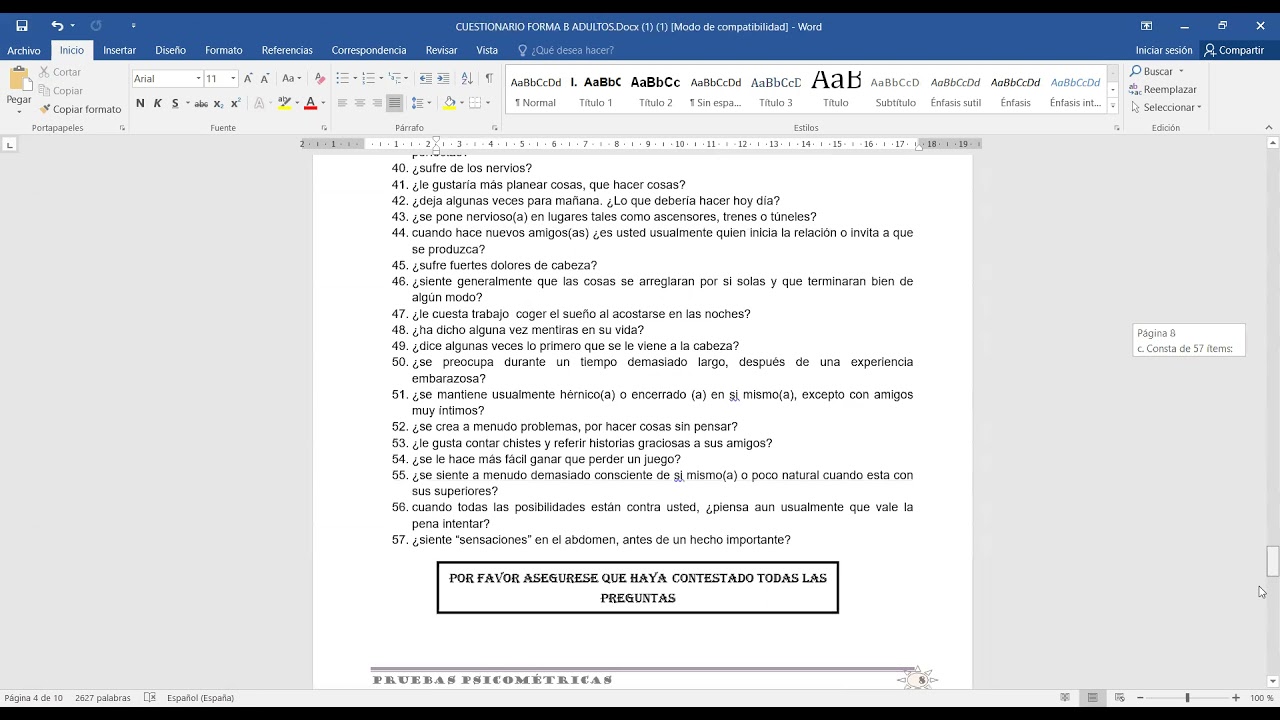Screen dimensions: 1280x720
Task: Toggle bold (N) formatting
Action: (140, 103)
